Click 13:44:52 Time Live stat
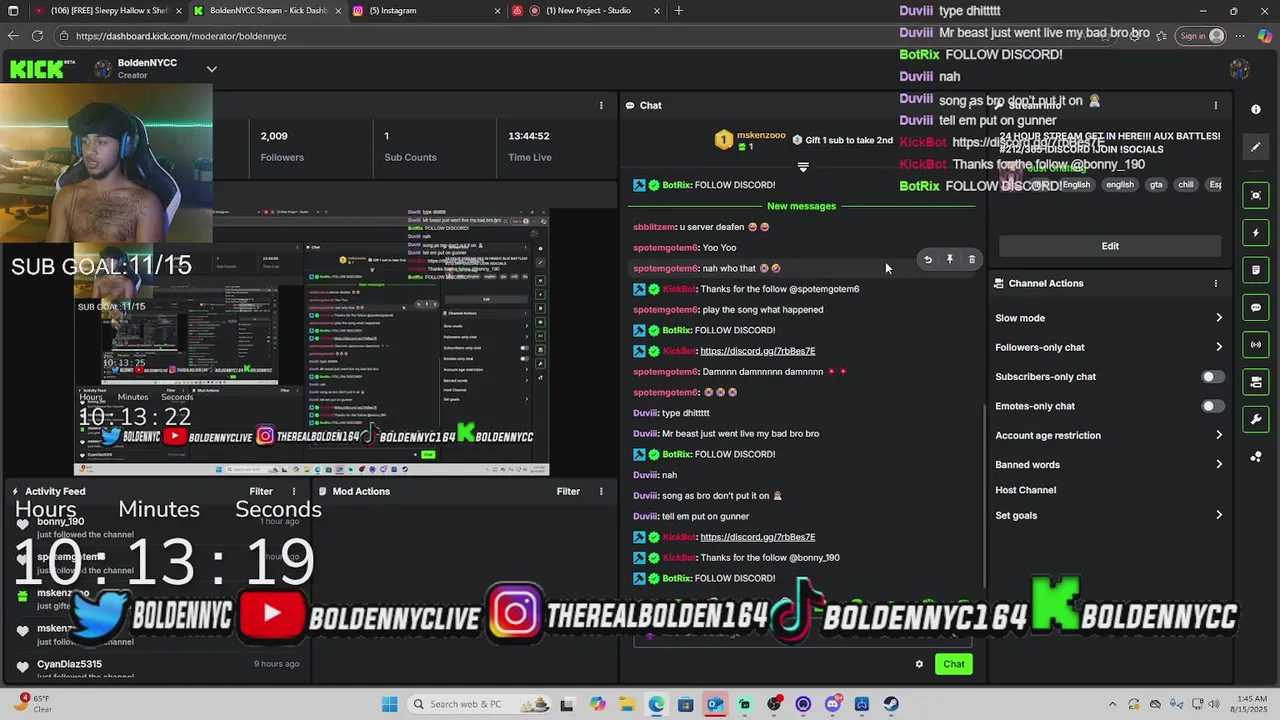Image resolution: width=1280 pixels, height=720 pixels. [529, 136]
